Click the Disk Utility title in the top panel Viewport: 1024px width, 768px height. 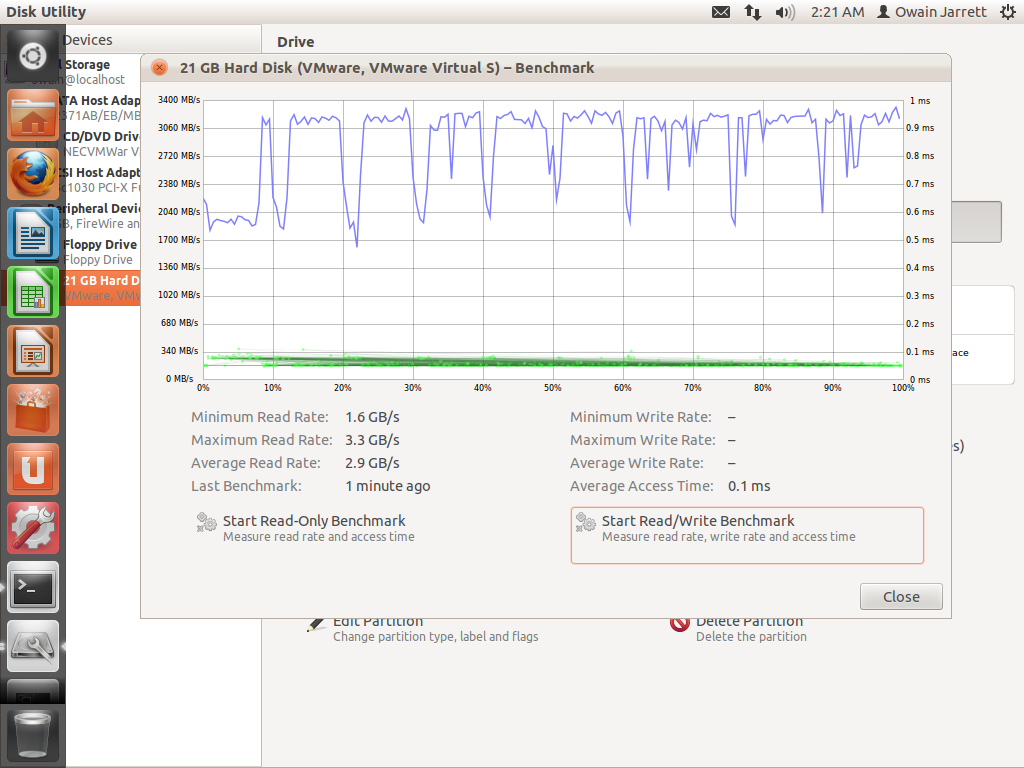tap(46, 12)
